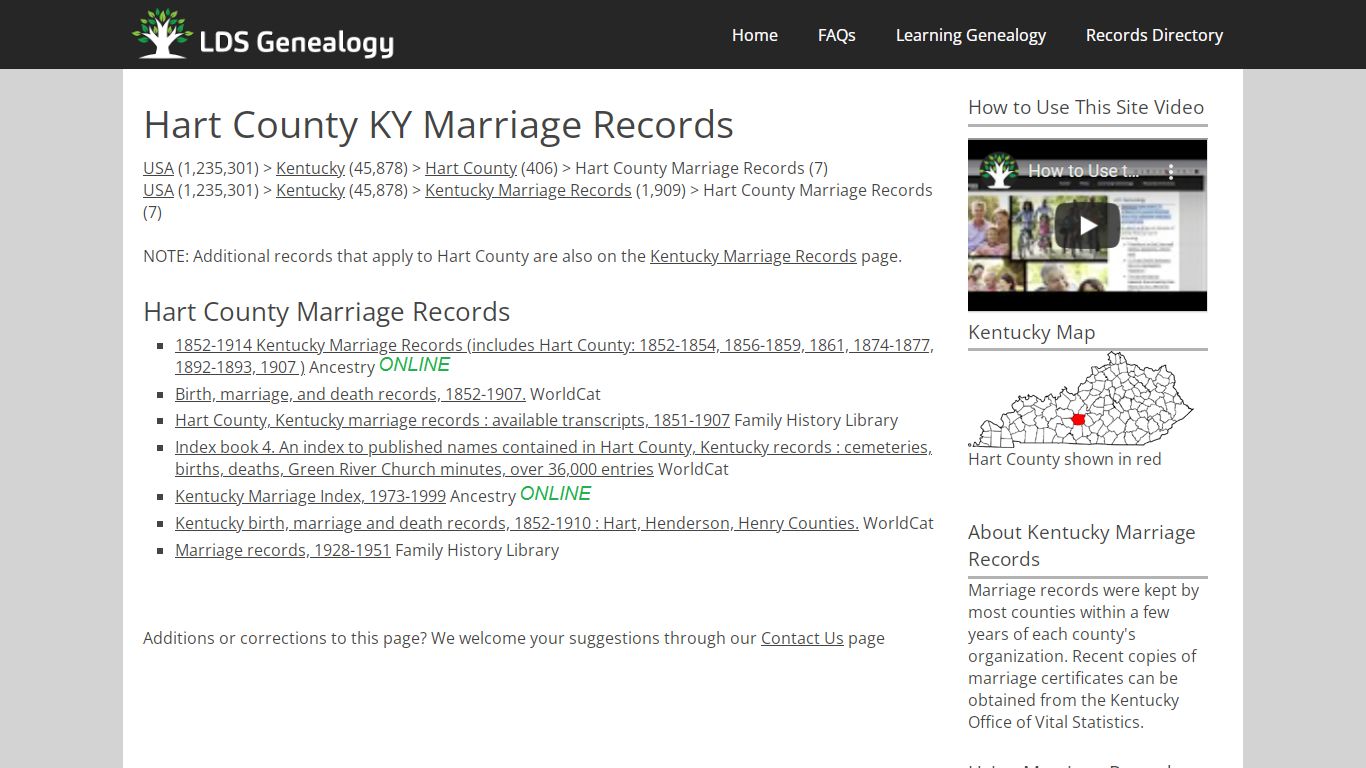Click the Kentucky county map image
The image size is (1366, 768).
1080,400
